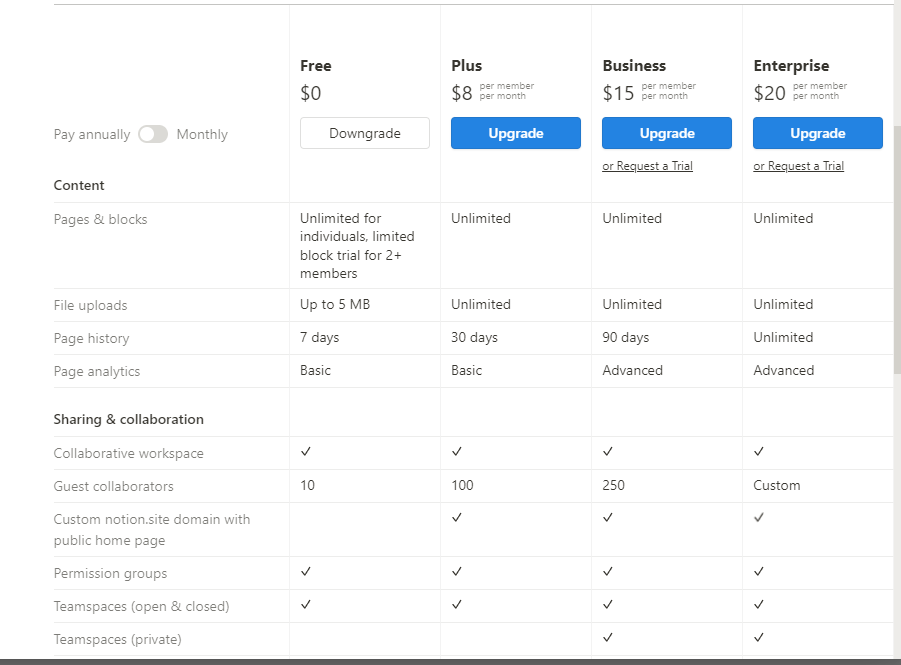Image resolution: width=901 pixels, height=665 pixels.
Task: Click the Collaborative workspace checkmark in Free column
Action: click(306, 452)
